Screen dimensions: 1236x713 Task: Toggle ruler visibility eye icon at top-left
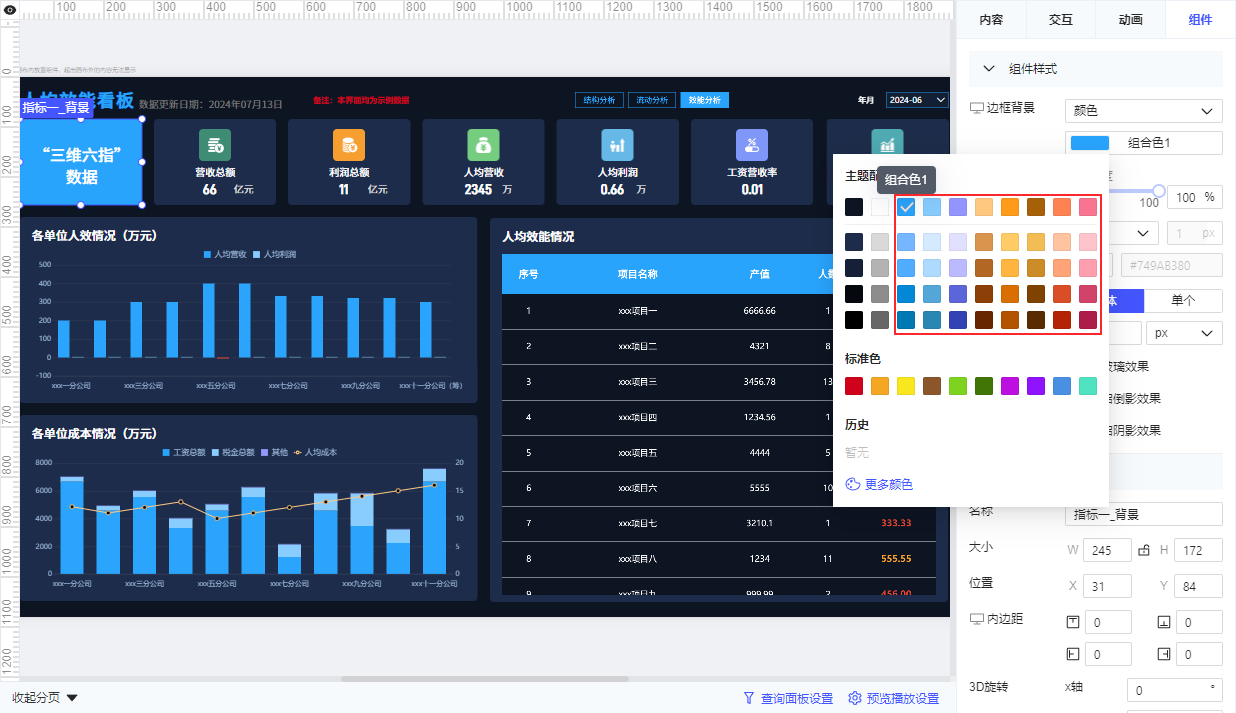(9, 9)
